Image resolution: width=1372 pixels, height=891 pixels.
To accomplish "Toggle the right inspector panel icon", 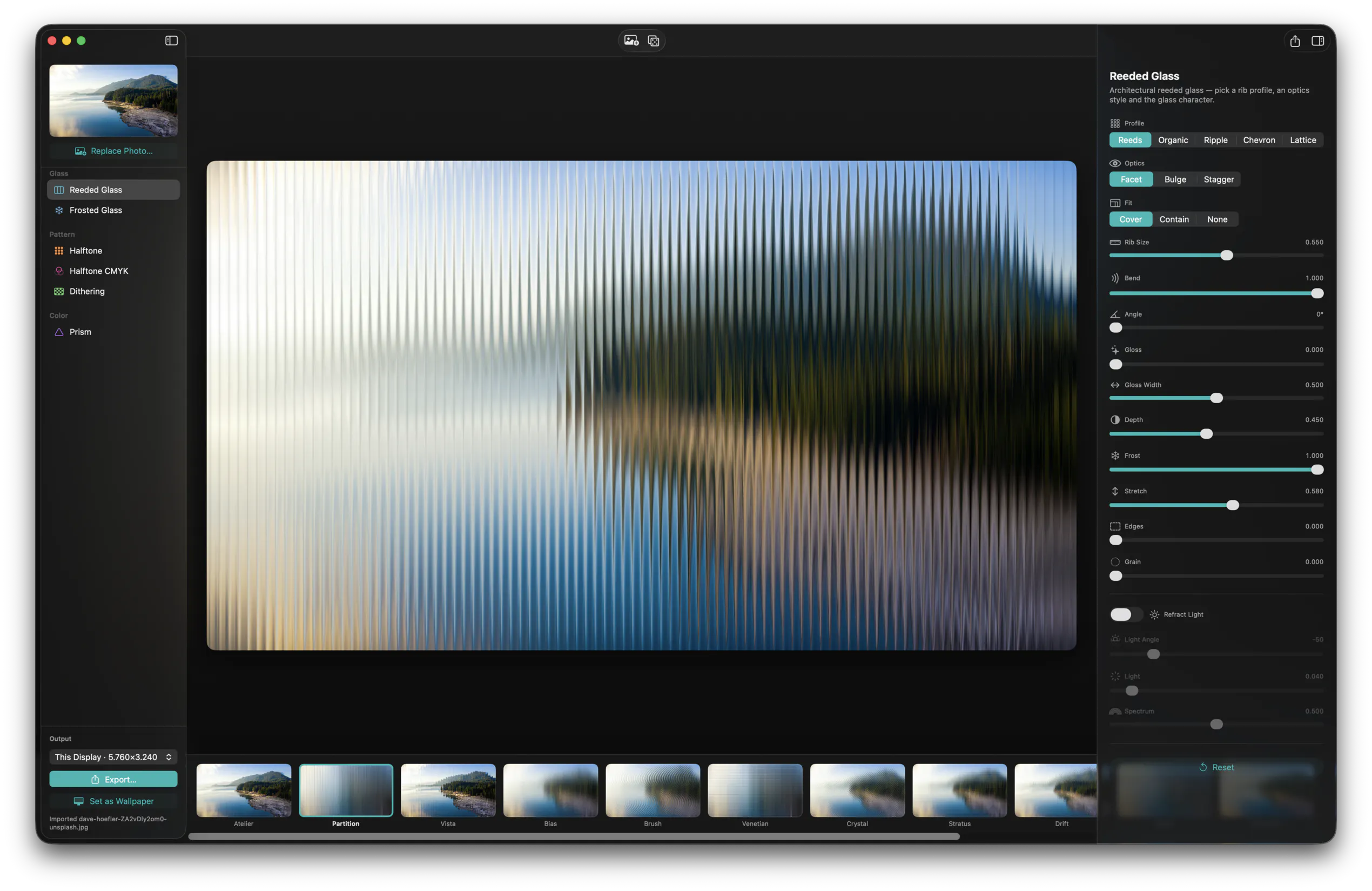I will pos(1318,41).
